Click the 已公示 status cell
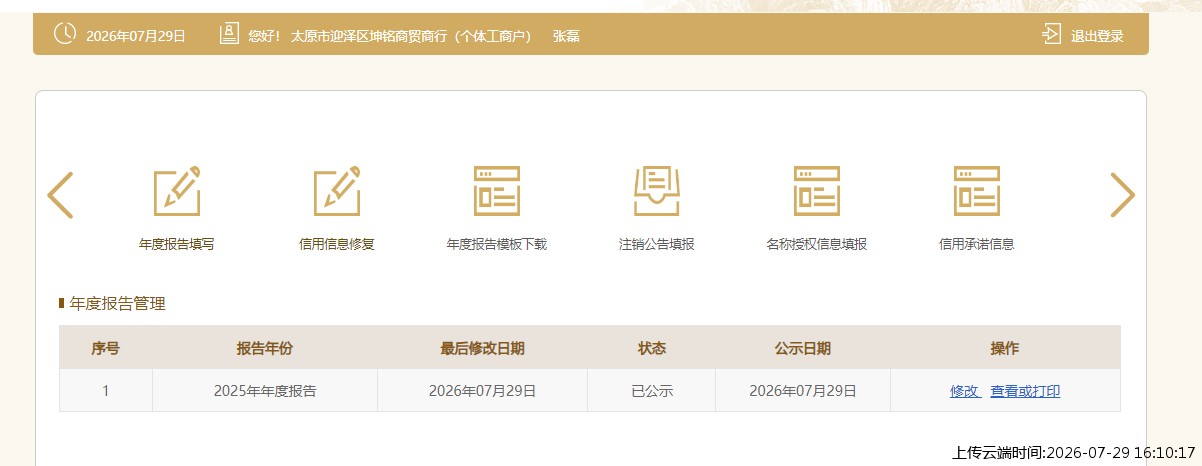The image size is (1202, 466). [x=652, y=391]
